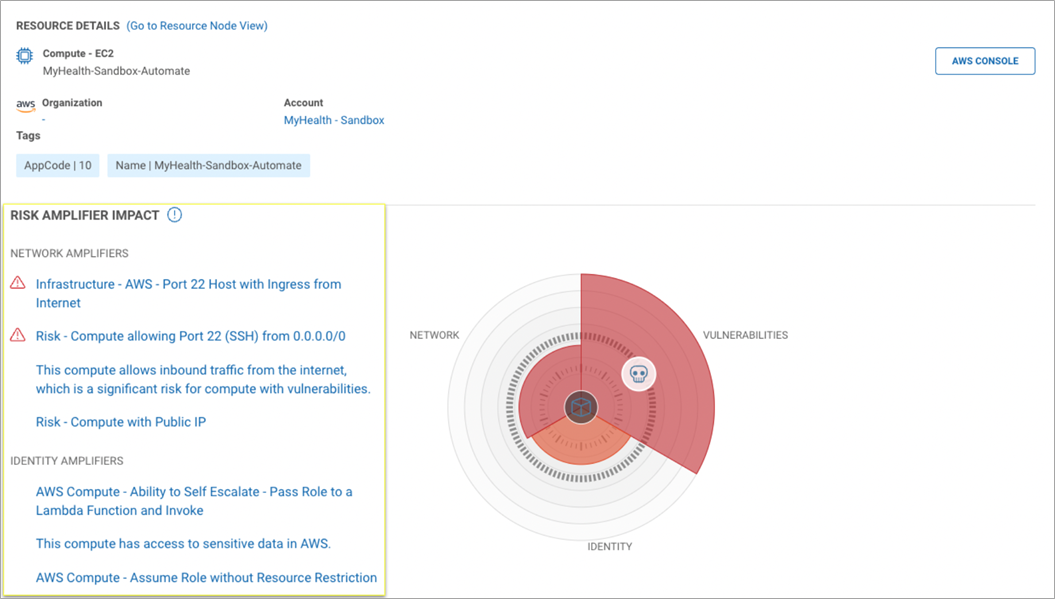
Task: Click the Account label
Action: [x=303, y=102]
